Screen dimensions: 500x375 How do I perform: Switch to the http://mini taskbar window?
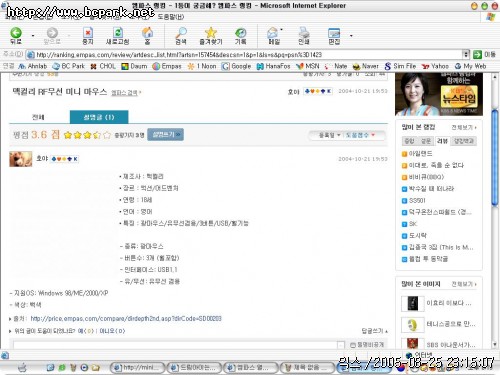[137, 367]
